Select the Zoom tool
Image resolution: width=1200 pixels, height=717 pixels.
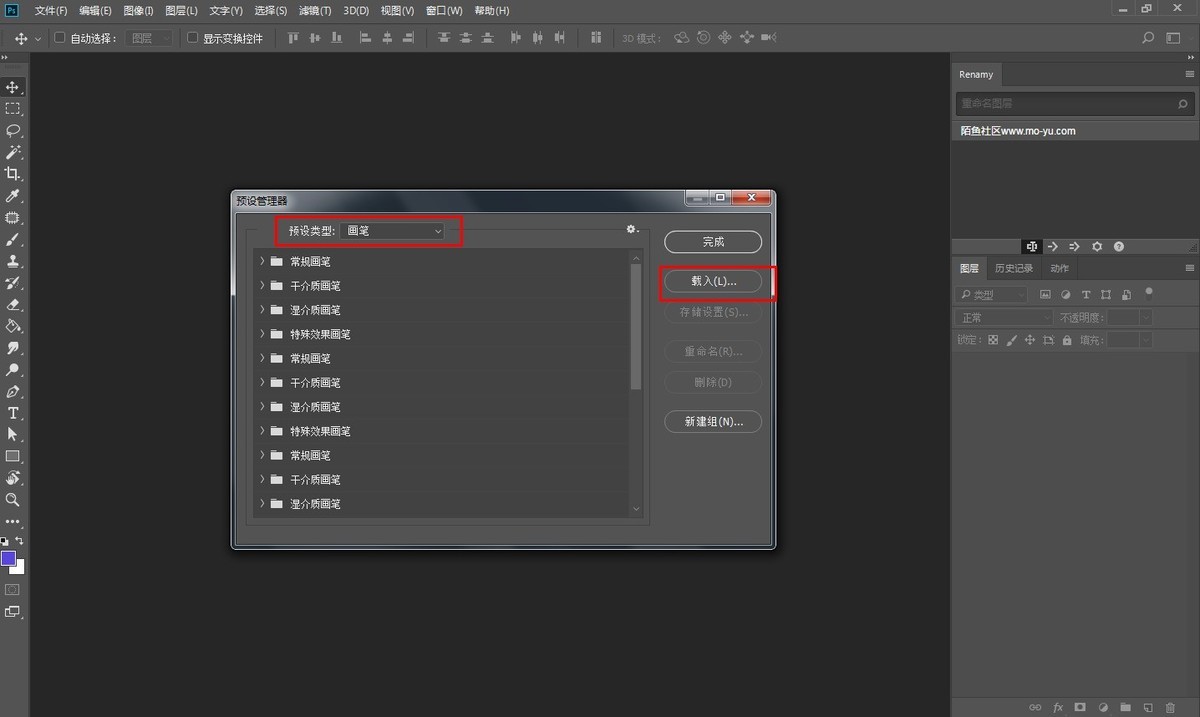13,499
